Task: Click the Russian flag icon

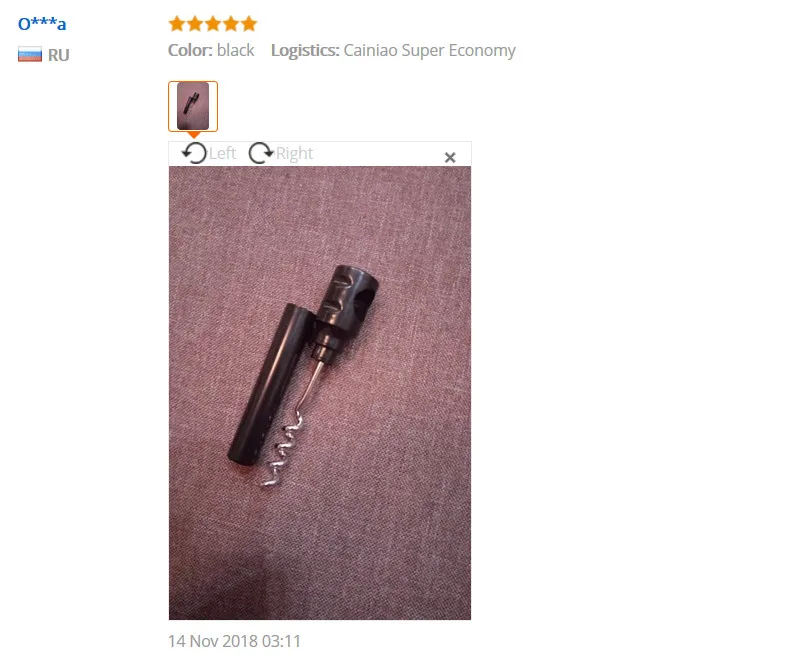Action: coord(30,54)
